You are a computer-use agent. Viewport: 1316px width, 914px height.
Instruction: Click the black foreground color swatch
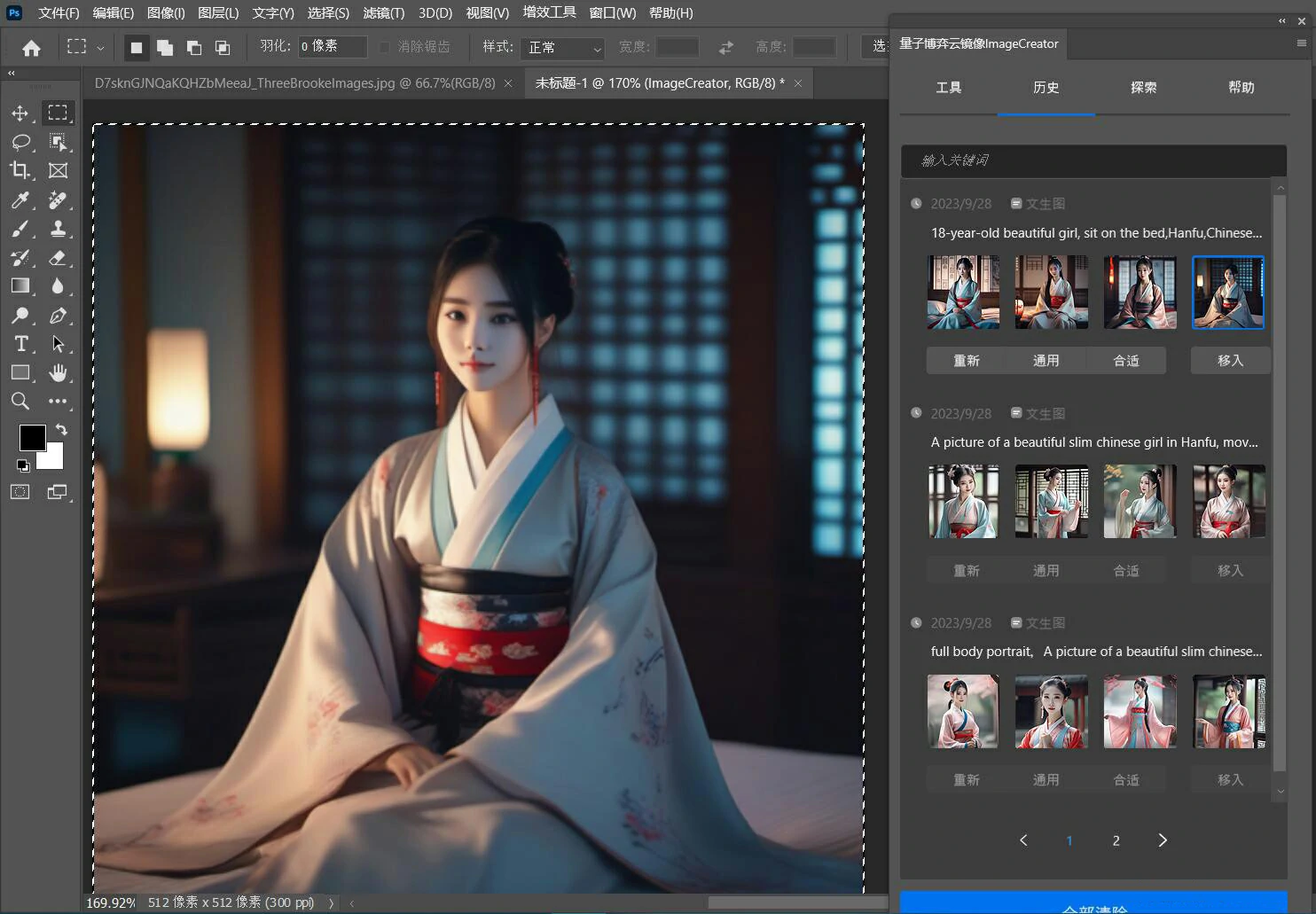click(32, 437)
